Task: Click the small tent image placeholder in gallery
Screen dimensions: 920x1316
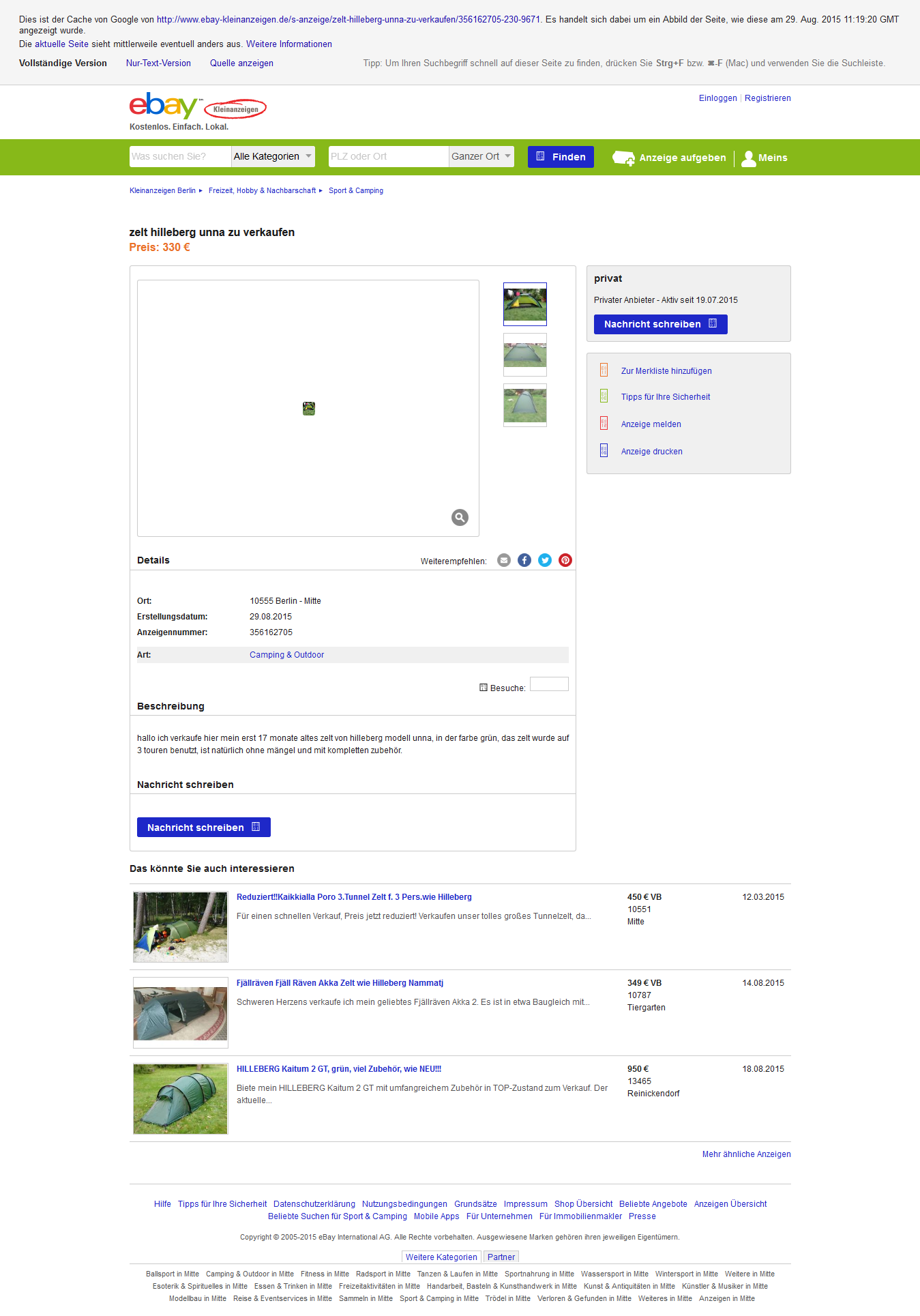Action: click(309, 409)
